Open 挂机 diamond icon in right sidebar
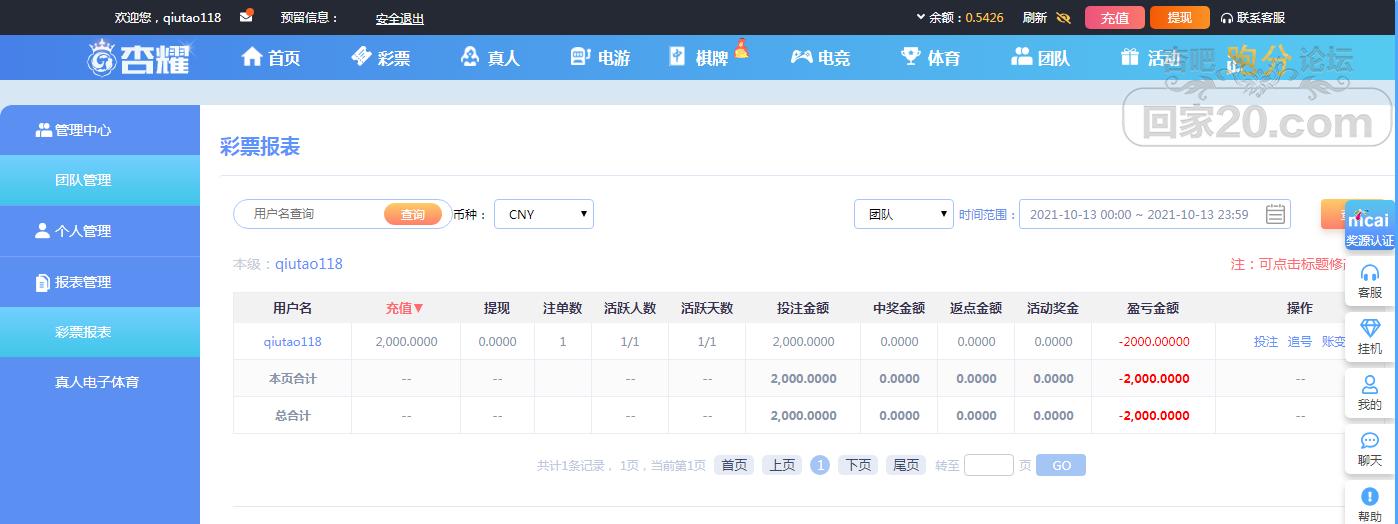The width and height of the screenshot is (1398, 524). (x=1370, y=337)
